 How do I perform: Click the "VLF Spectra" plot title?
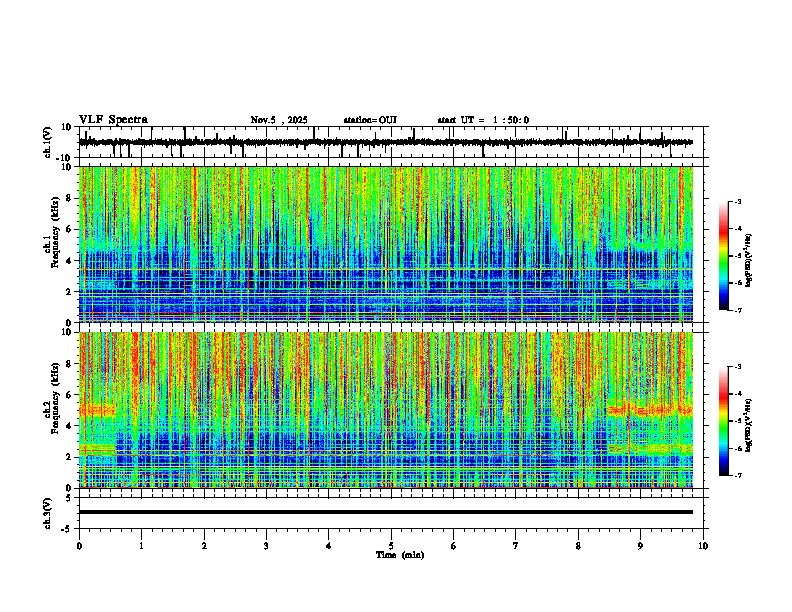tap(113, 120)
